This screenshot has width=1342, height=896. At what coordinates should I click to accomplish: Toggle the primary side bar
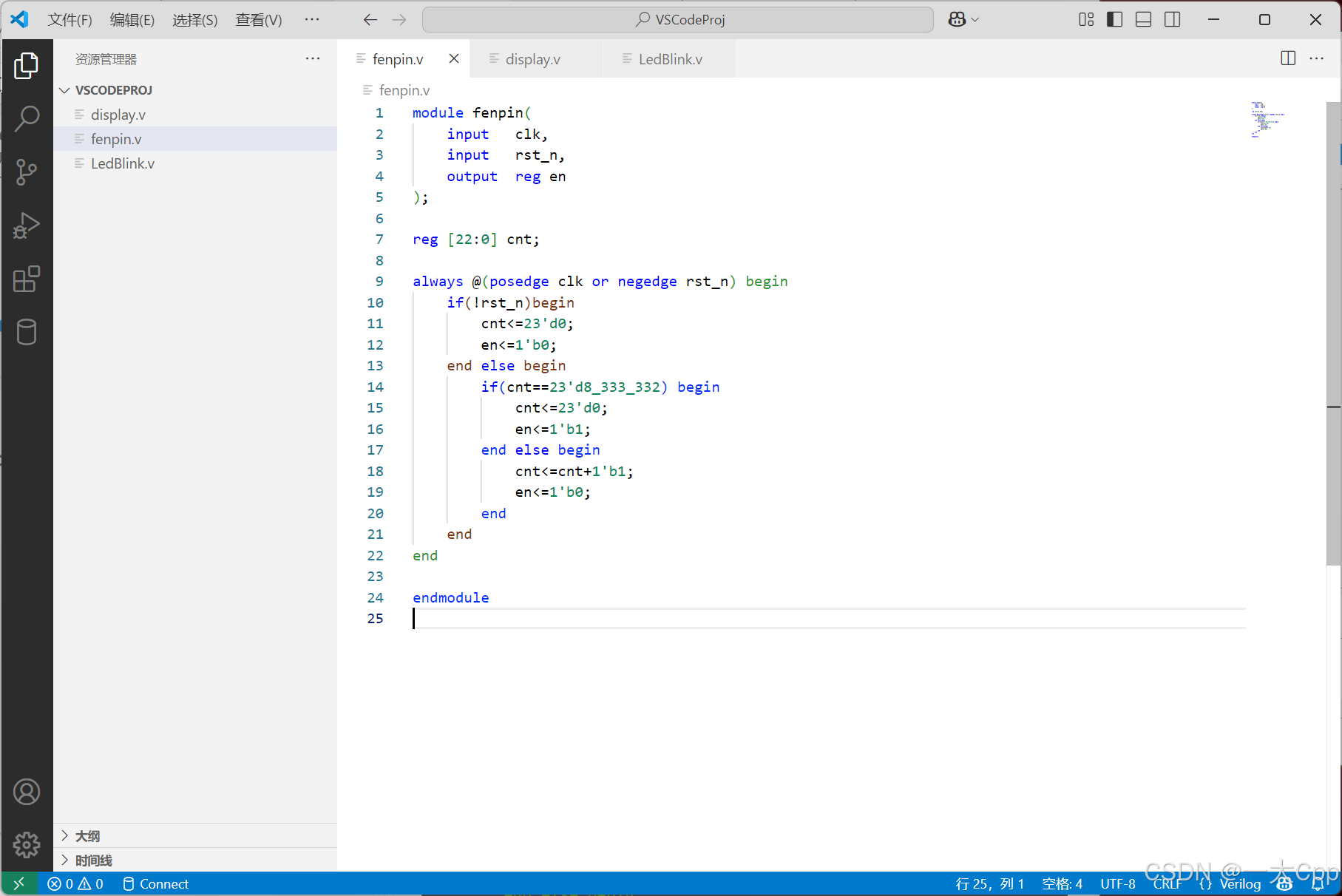click(x=1115, y=20)
